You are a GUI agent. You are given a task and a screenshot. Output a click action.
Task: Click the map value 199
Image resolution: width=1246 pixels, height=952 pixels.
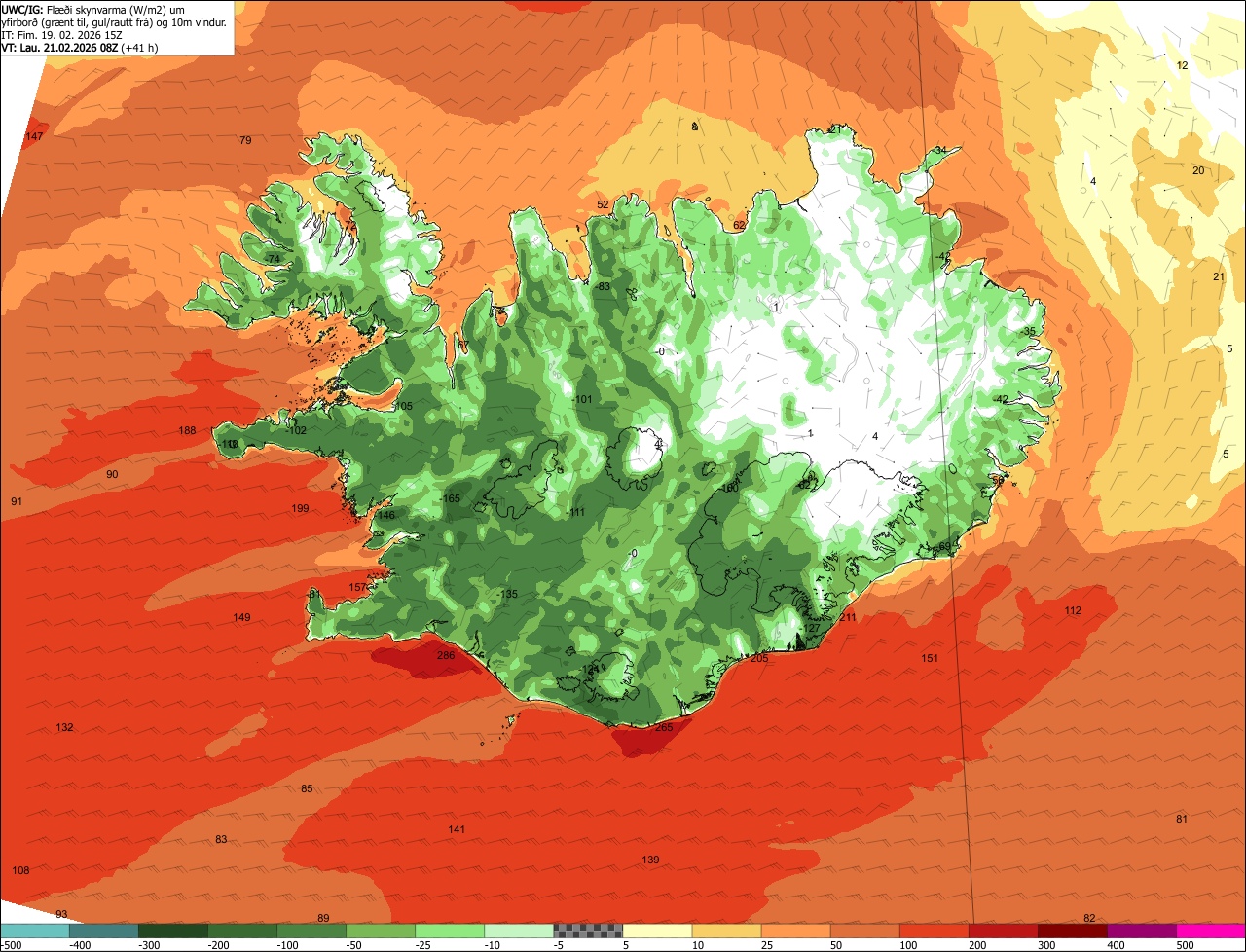coord(301,508)
